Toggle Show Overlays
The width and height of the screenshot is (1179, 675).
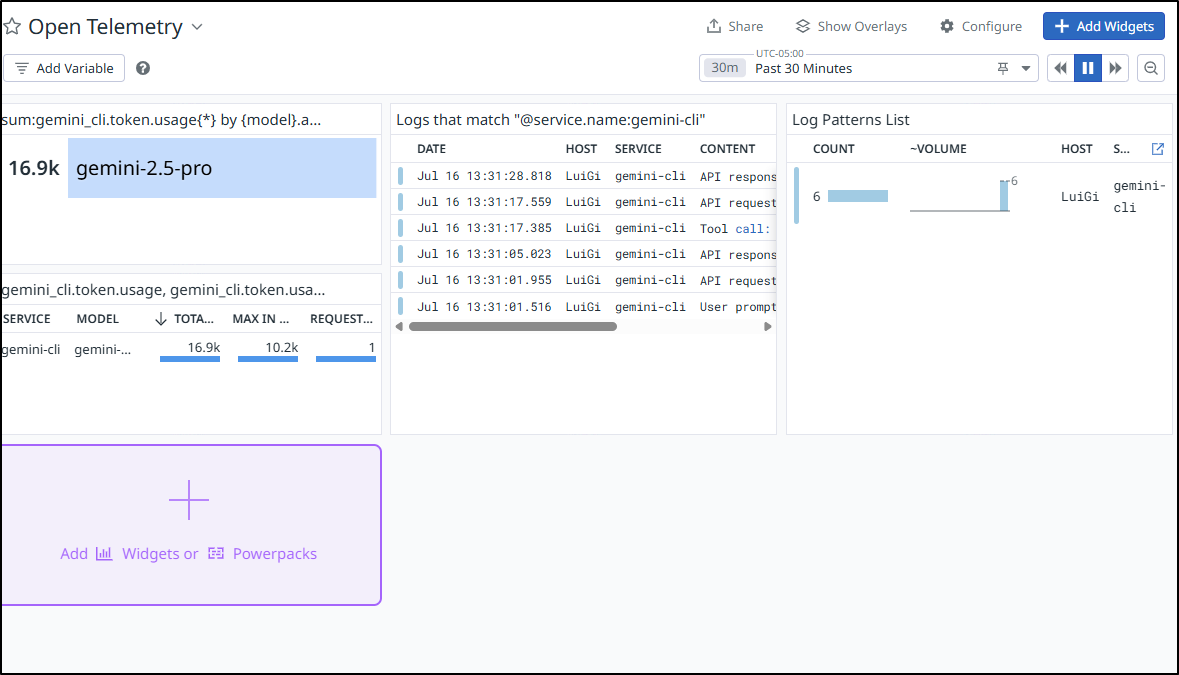851,26
